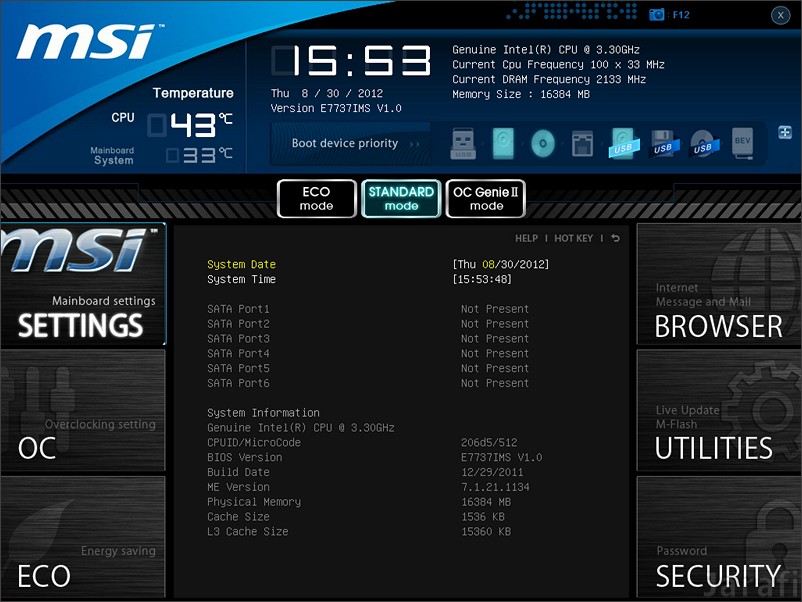Select the USB key boot device icon
This screenshot has height=602, width=802.
click(463, 144)
